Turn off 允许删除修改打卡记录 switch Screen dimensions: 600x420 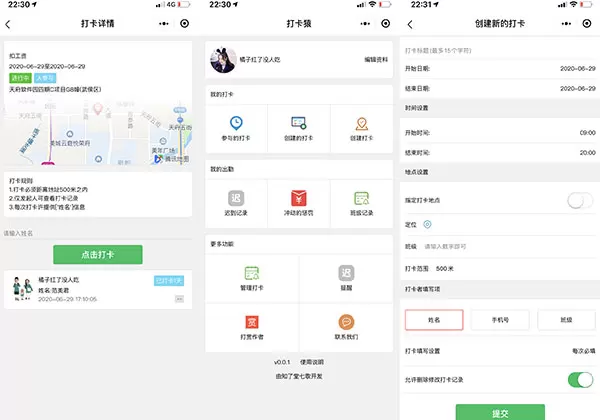click(x=580, y=380)
